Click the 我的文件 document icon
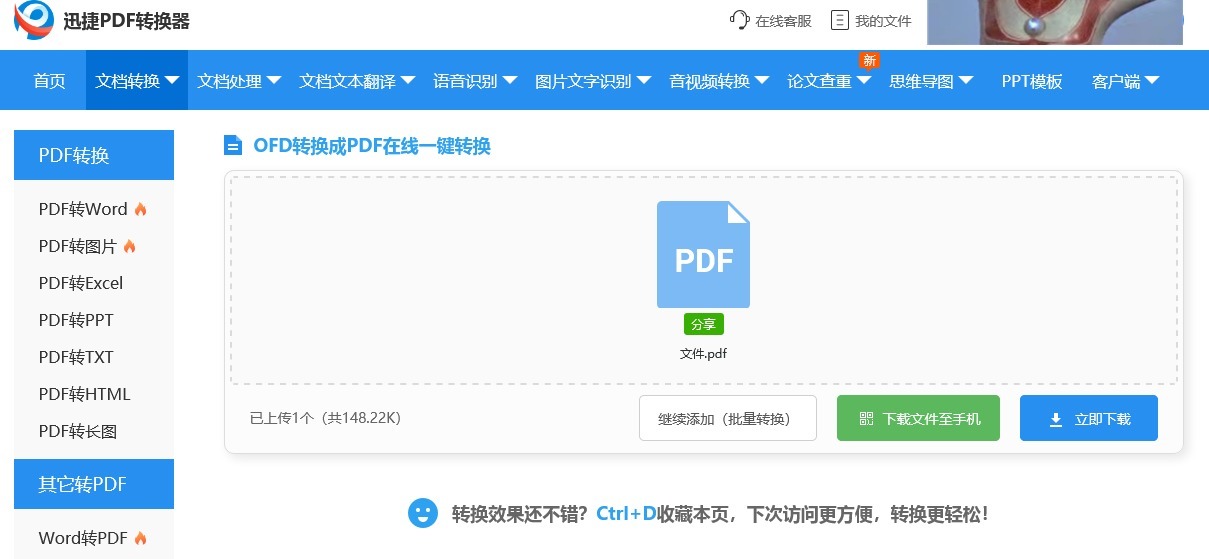 tap(840, 20)
